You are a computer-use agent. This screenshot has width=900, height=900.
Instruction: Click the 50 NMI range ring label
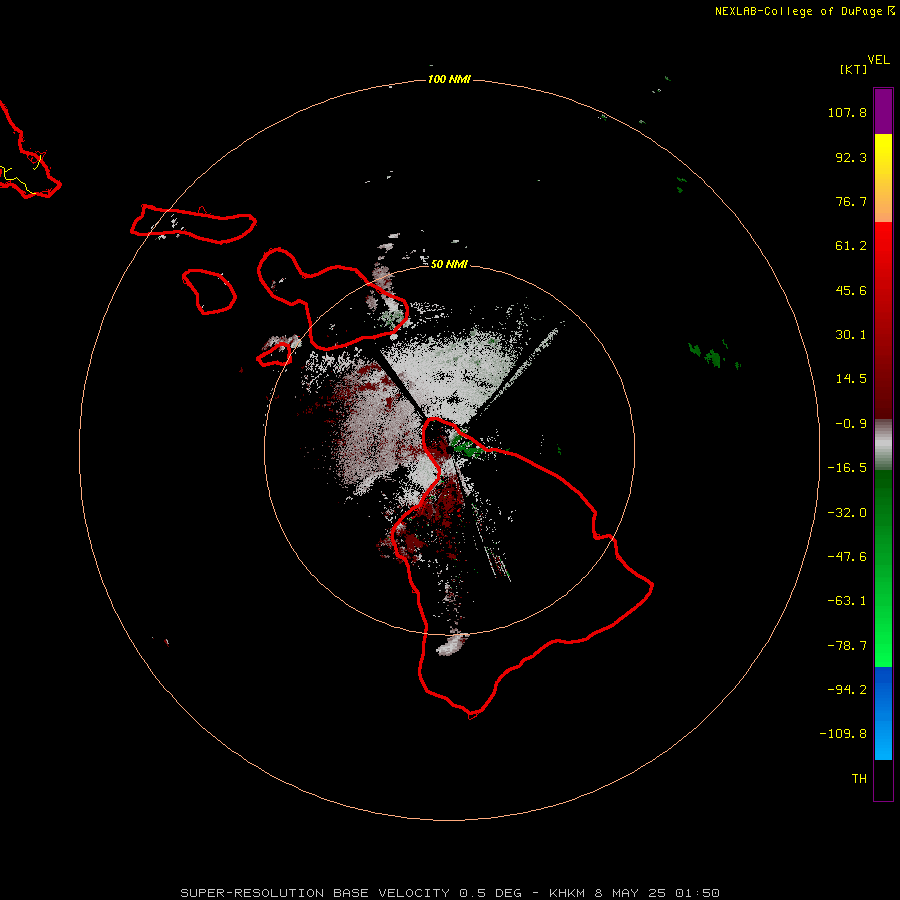pos(449,264)
